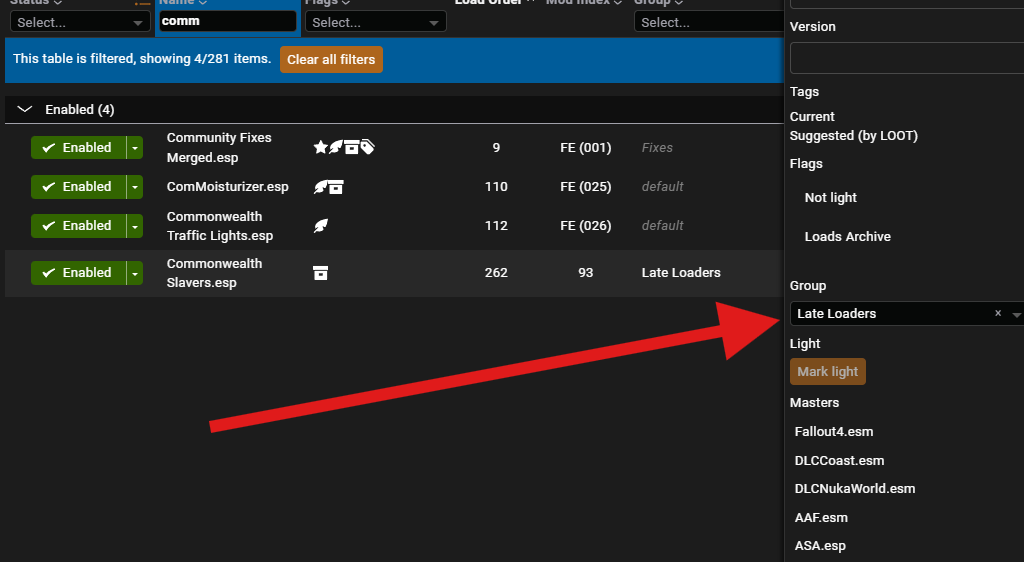Toggle Enabled for Community Fixes Merged.esp
1024x562 pixels.
click(78, 148)
